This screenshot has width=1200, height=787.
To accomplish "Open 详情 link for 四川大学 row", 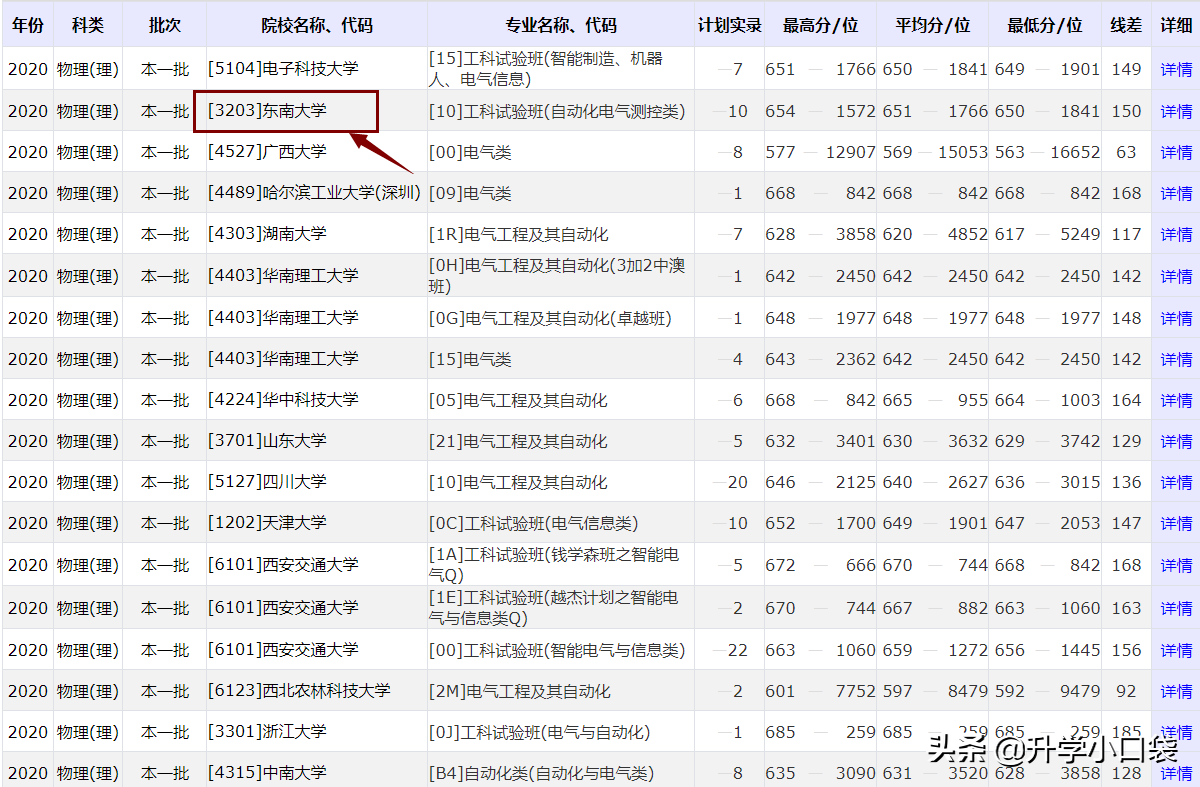I will pyautogui.click(x=1176, y=482).
